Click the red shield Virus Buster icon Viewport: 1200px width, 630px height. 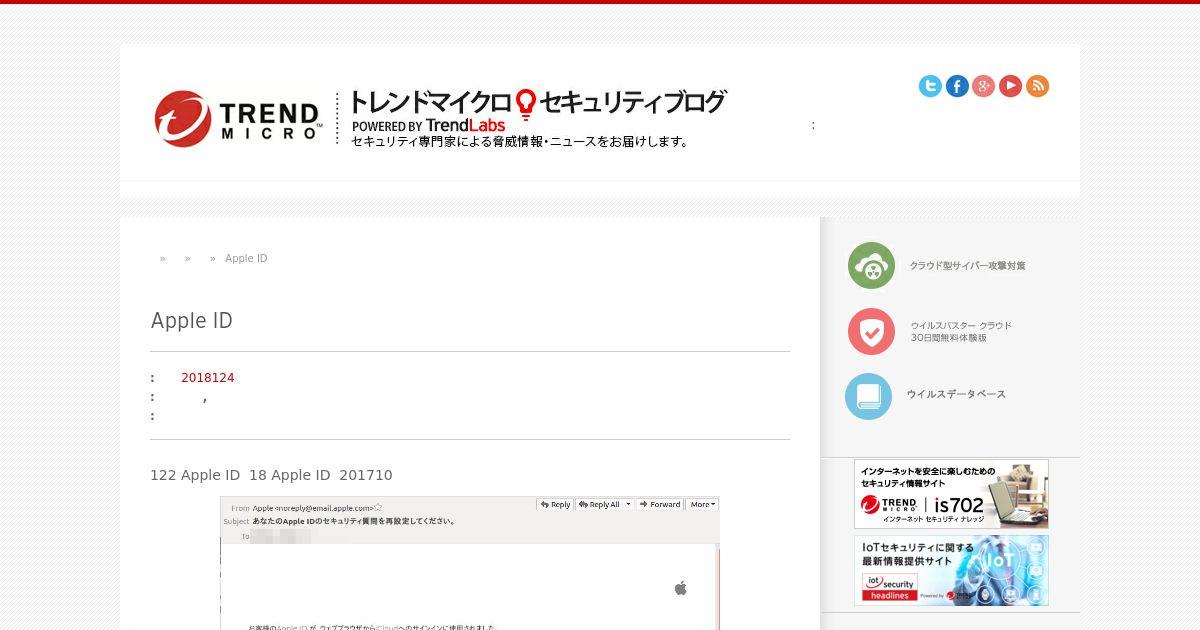pyautogui.click(x=872, y=332)
